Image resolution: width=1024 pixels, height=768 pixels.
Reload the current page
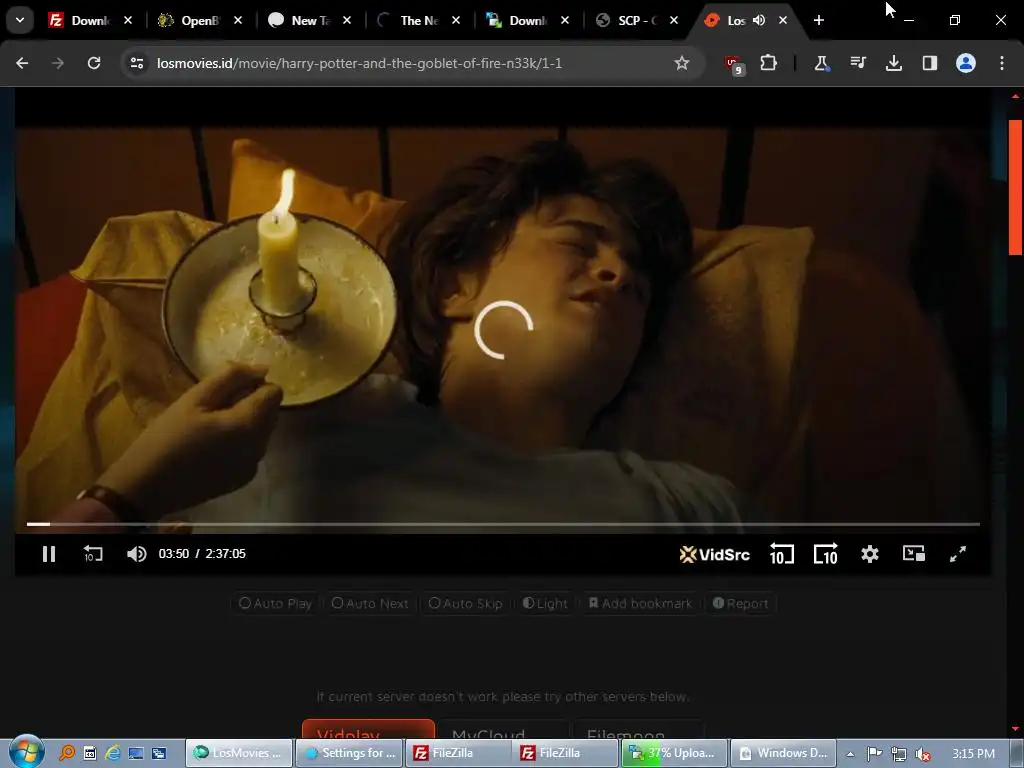point(94,63)
